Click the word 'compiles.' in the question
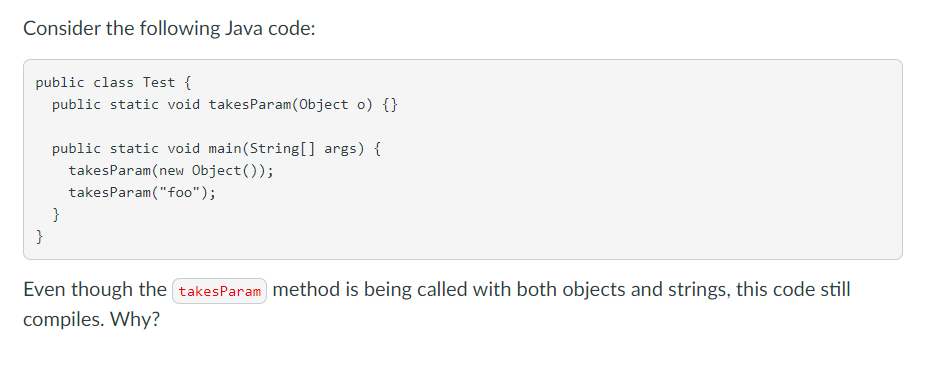This screenshot has width=927, height=367. click(63, 320)
